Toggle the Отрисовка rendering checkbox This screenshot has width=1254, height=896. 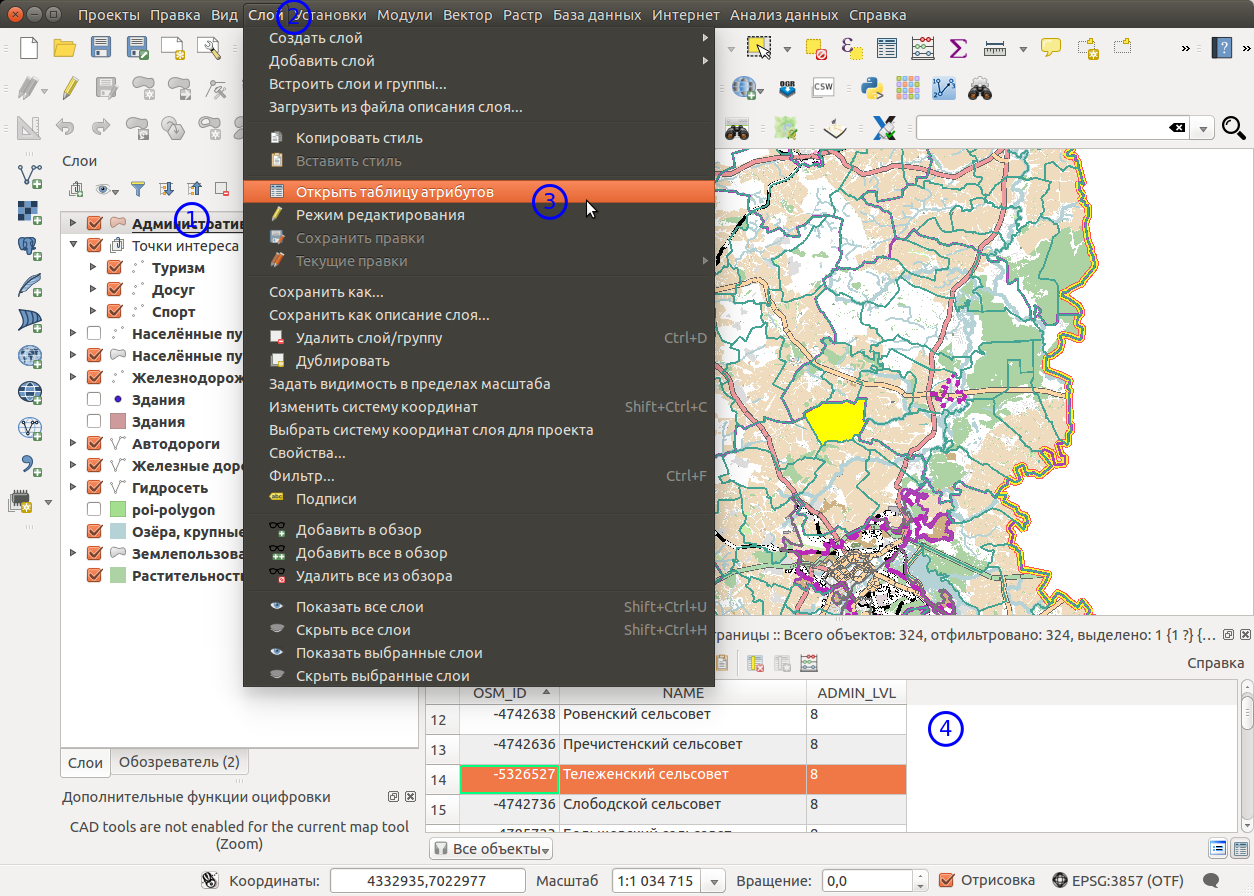coord(947,880)
